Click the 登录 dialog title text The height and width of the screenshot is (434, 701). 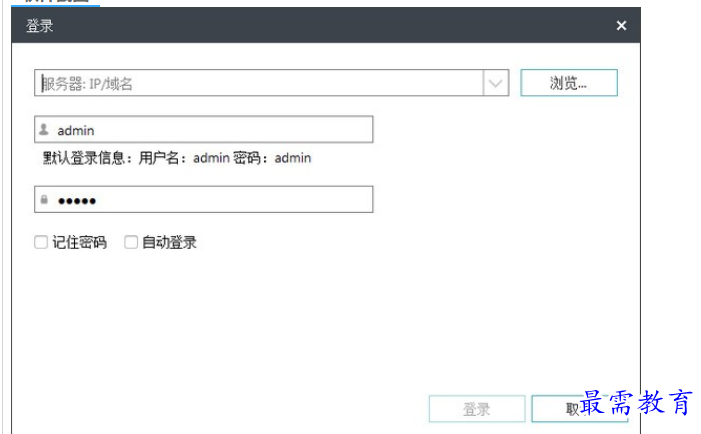(x=39, y=25)
